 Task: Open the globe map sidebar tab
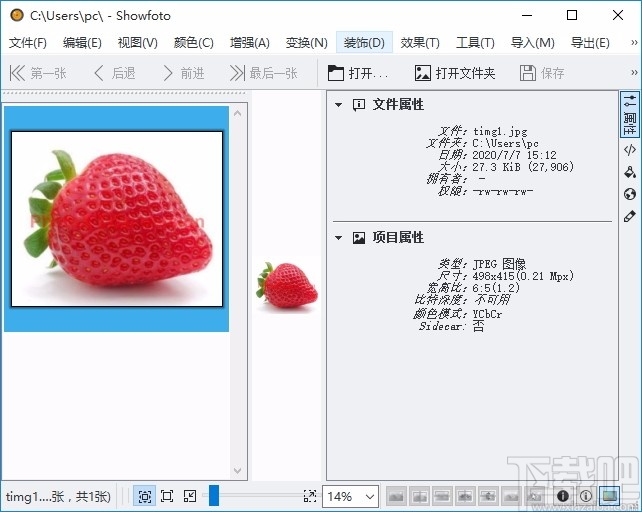630,194
